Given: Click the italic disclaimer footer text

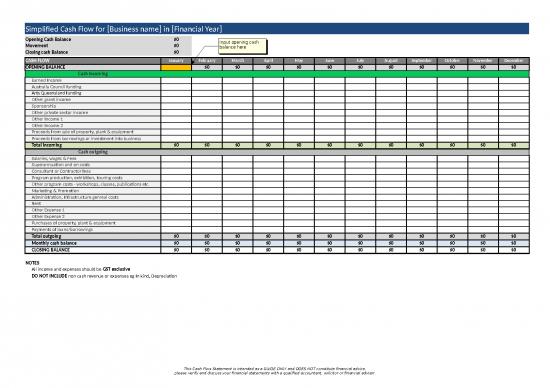Looking at the screenshot, I should (x=275, y=371).
